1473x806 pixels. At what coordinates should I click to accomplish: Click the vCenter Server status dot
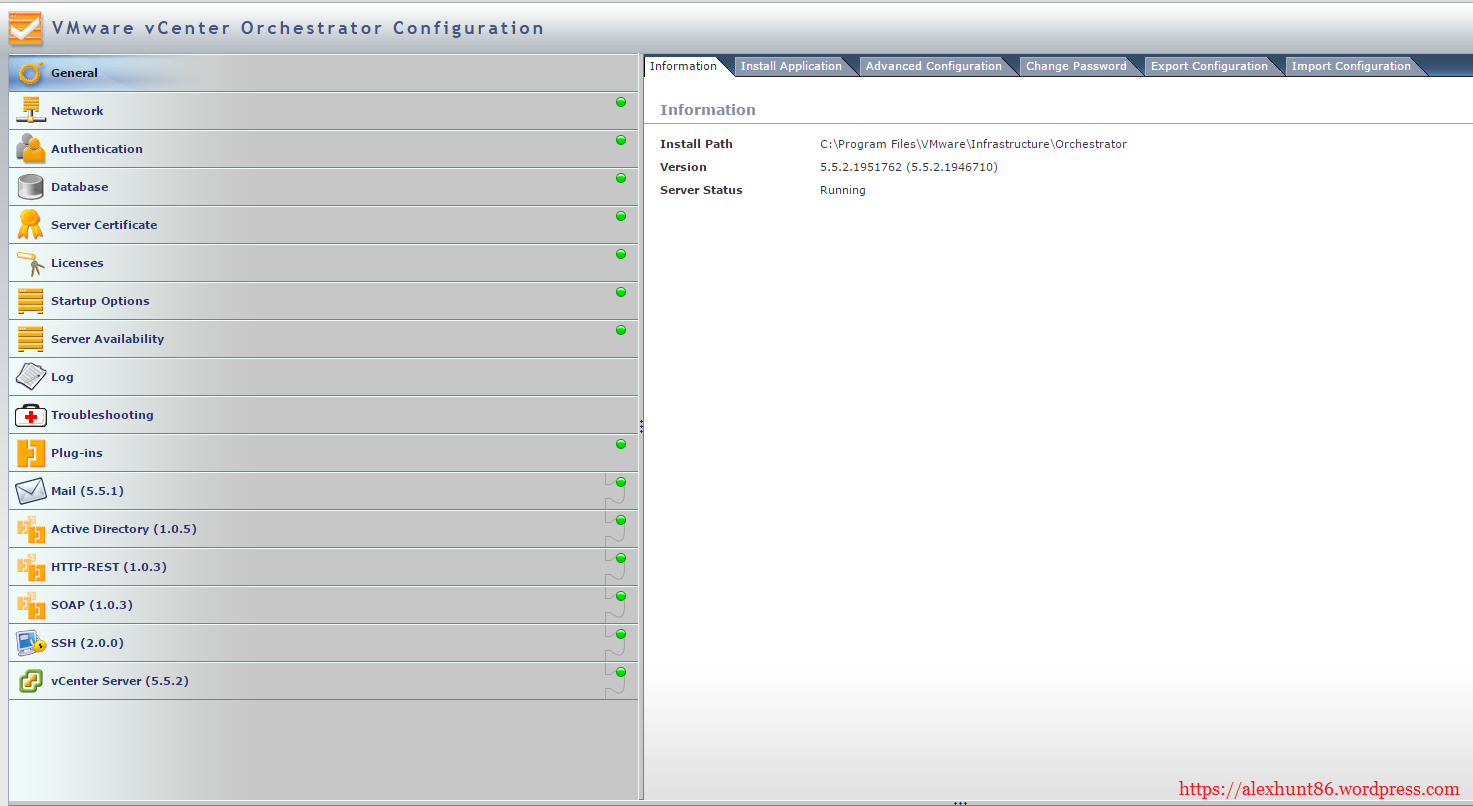tap(621, 672)
